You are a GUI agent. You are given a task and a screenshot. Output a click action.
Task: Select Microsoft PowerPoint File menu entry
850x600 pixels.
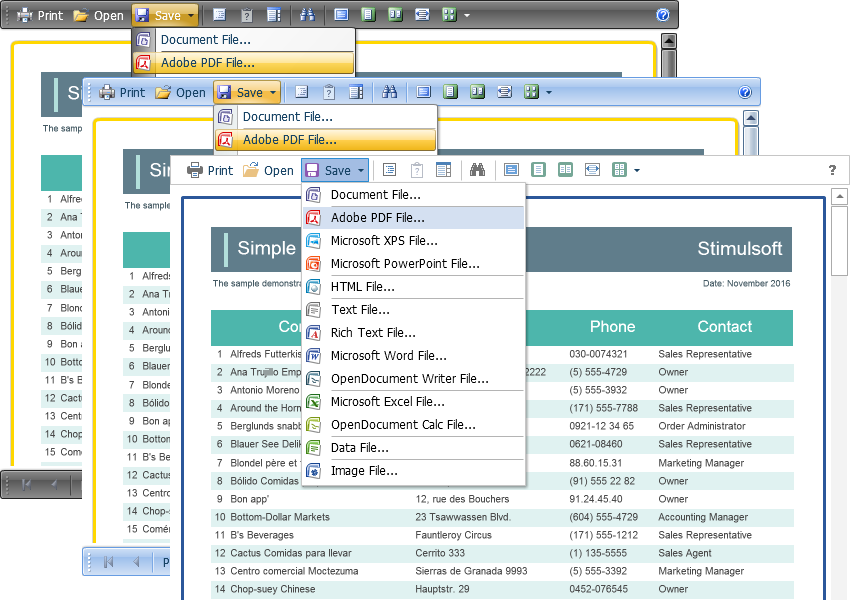[405, 264]
